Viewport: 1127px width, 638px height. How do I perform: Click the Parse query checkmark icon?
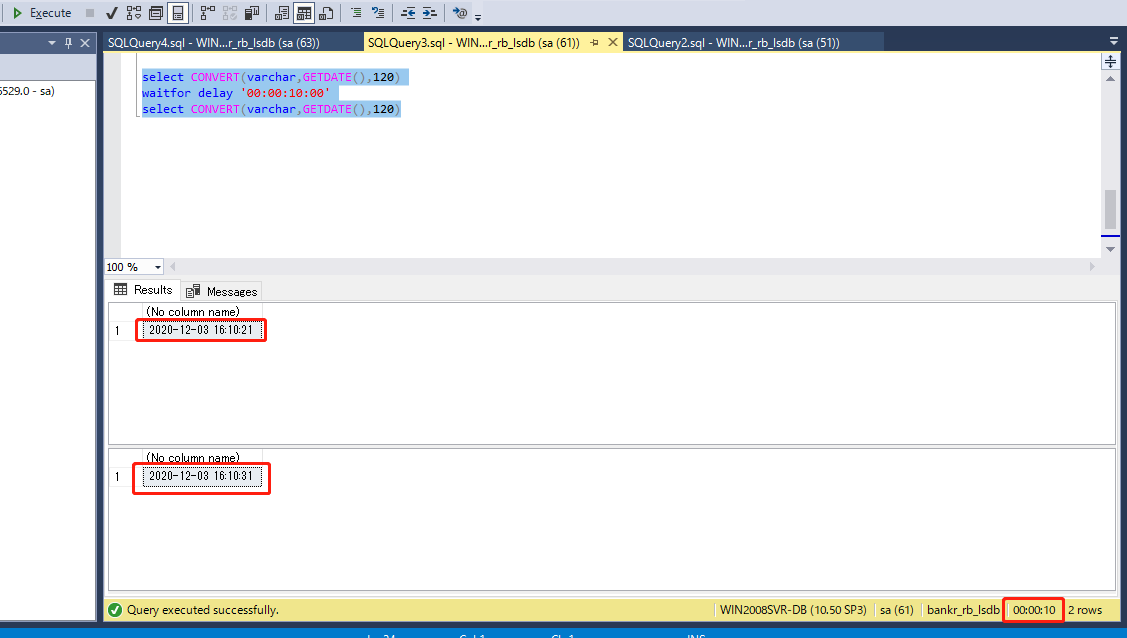coord(113,13)
